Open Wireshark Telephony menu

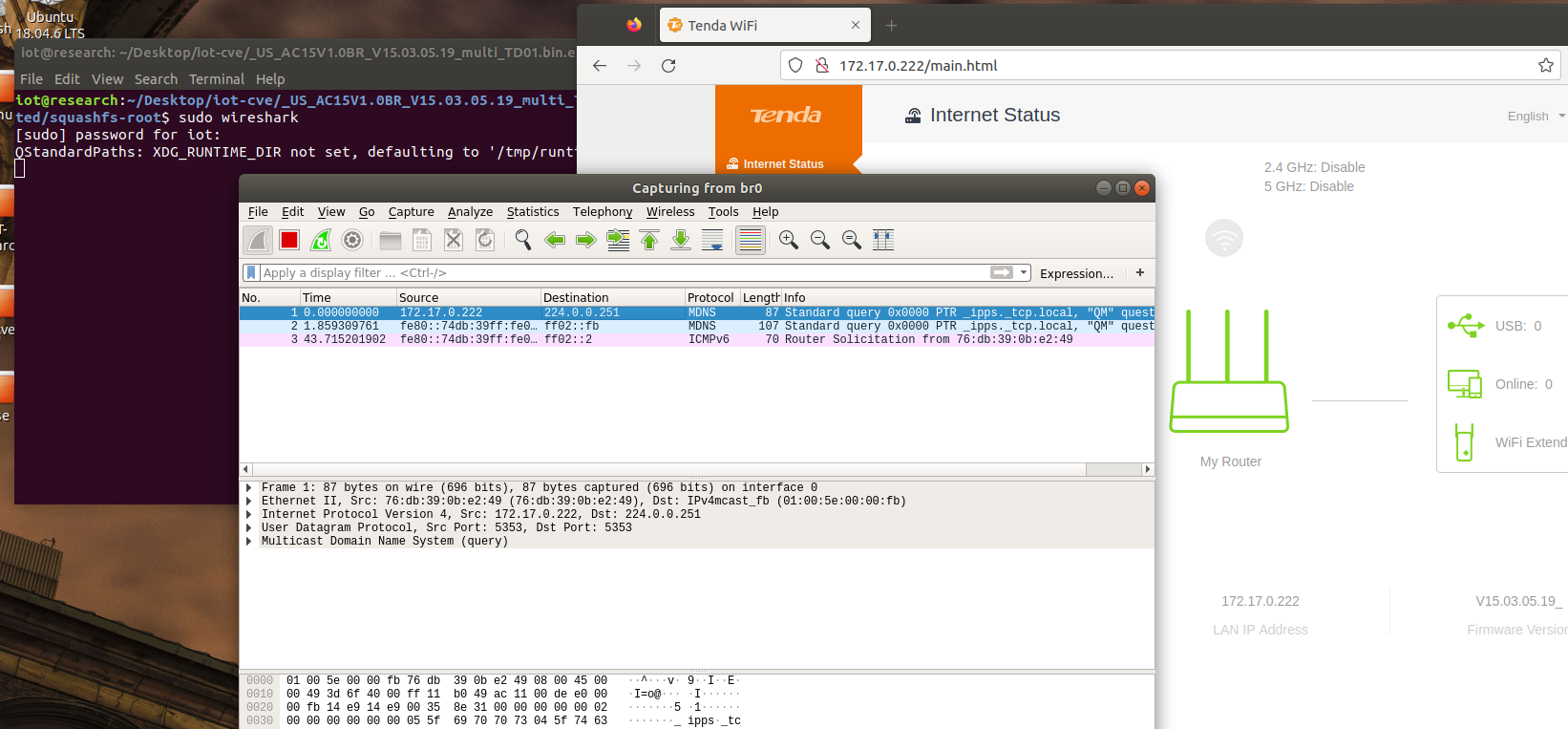coord(603,212)
